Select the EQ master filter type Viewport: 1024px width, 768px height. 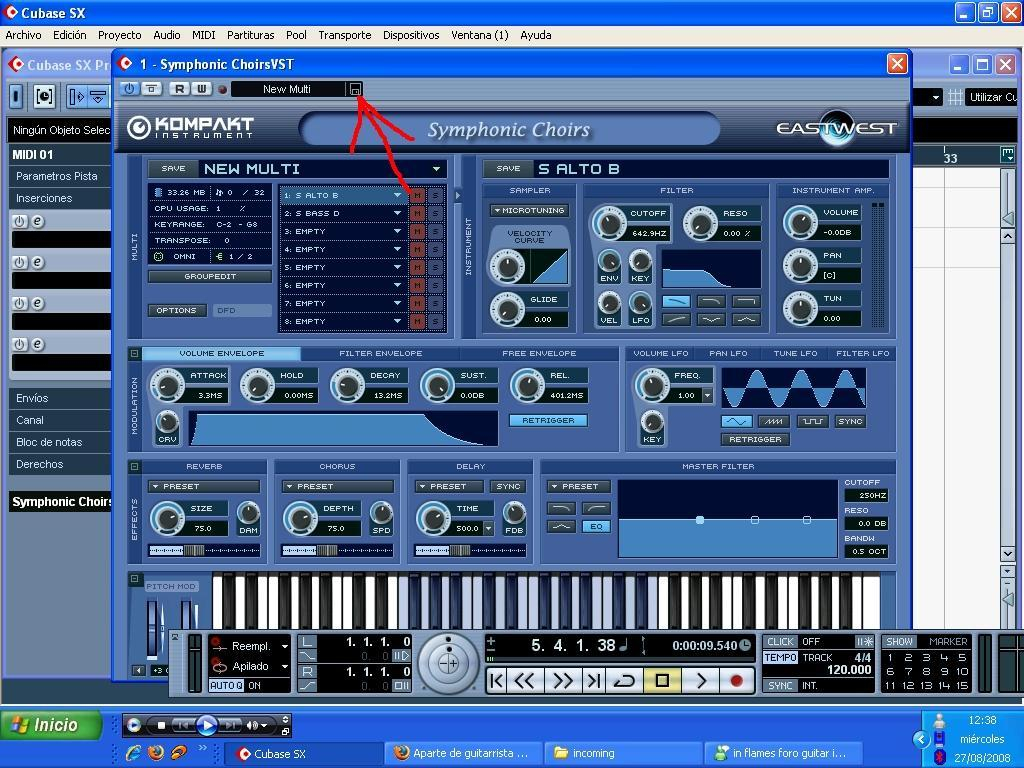tap(596, 526)
